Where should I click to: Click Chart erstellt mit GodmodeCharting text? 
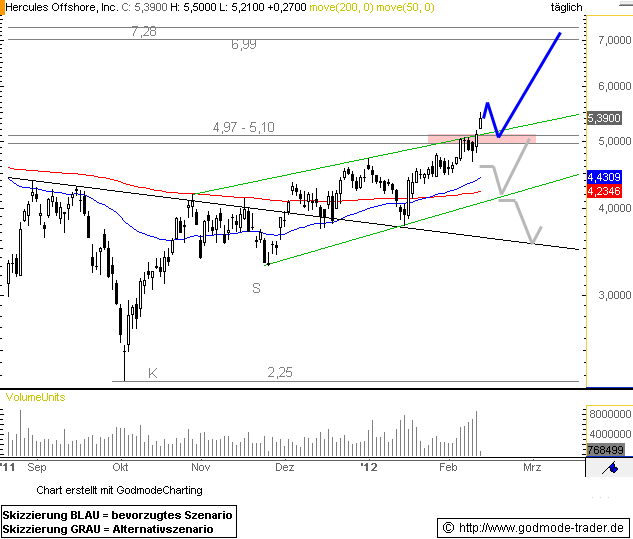[119, 490]
